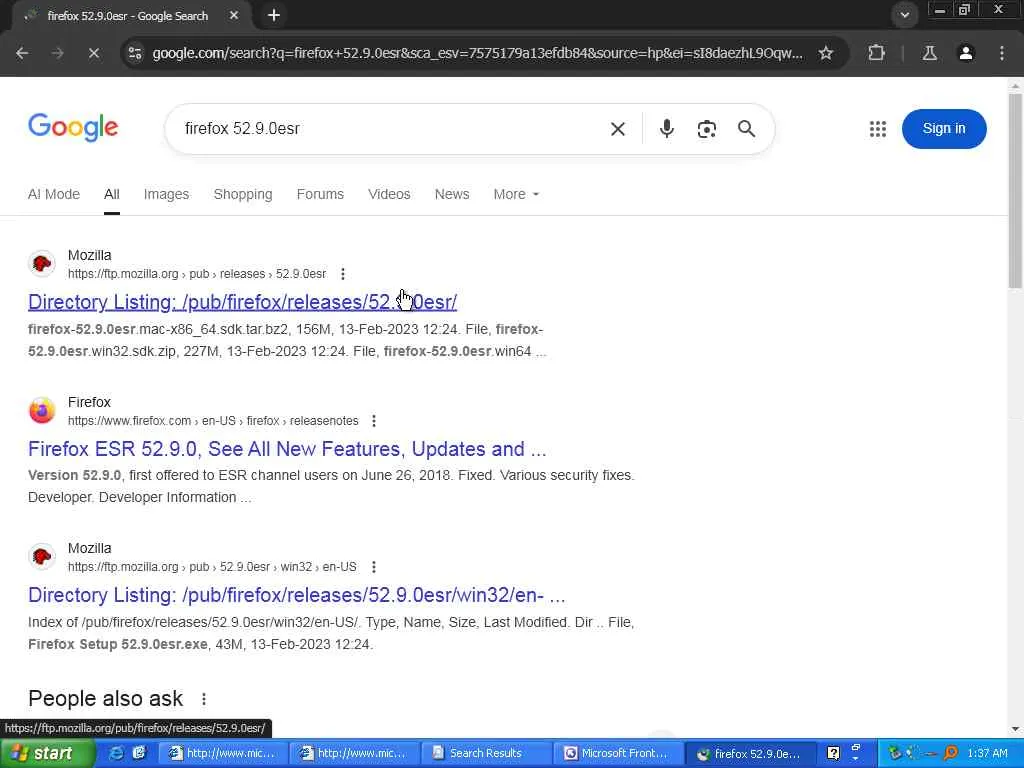Click the magnifier icon in system tray
The width and height of the screenshot is (1024, 768).
pos(951,754)
